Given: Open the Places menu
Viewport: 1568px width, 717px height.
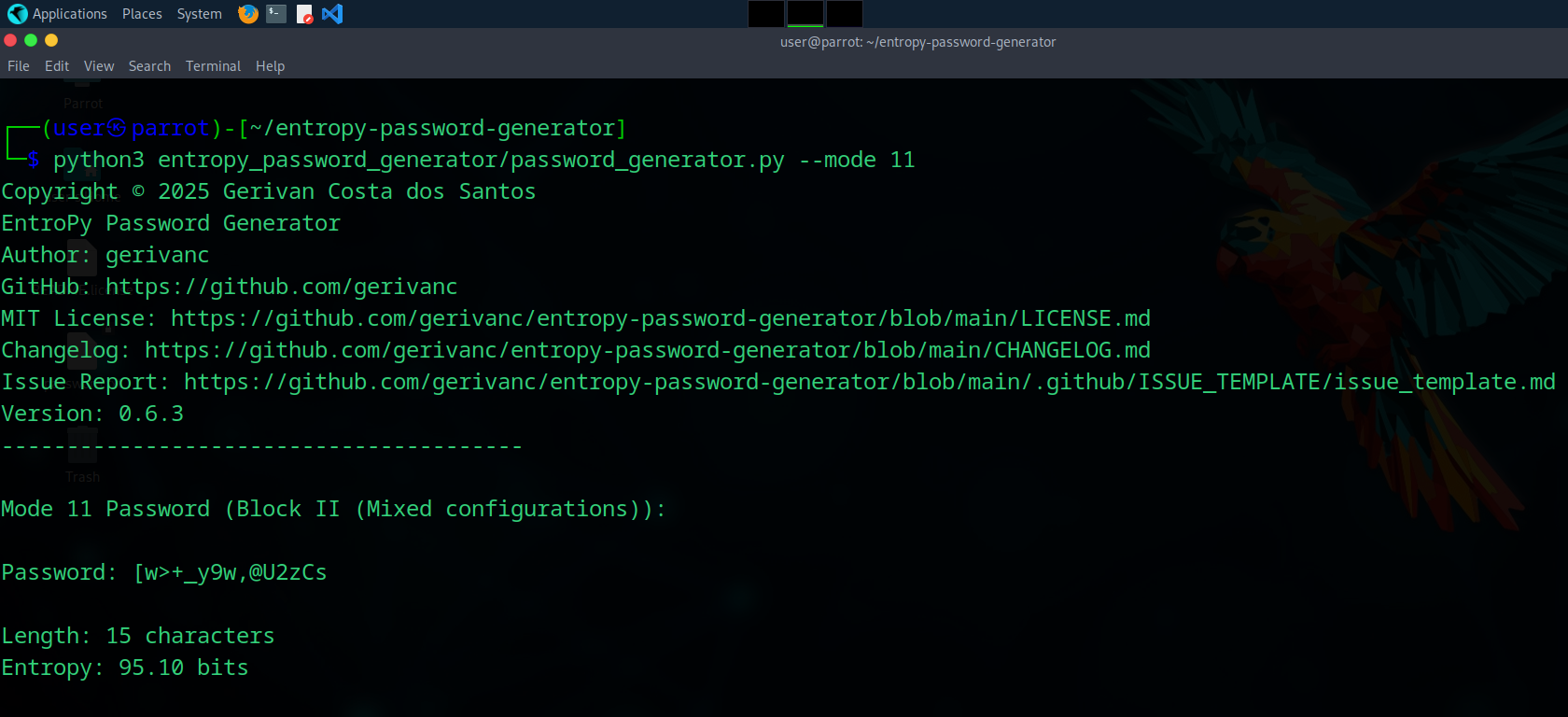Looking at the screenshot, I should coord(142,14).
